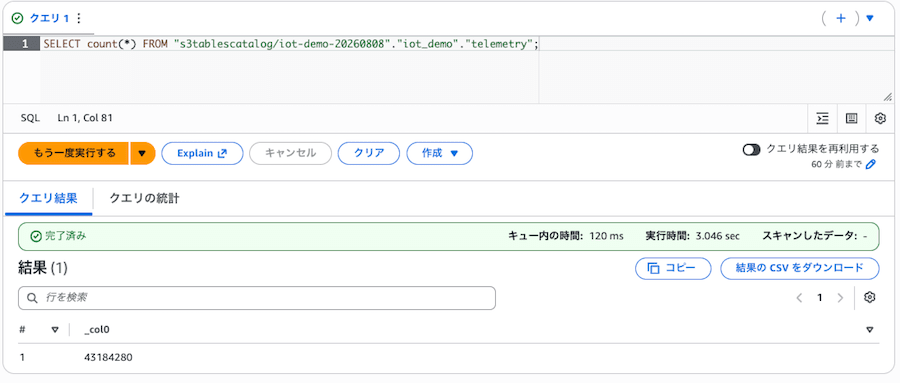Click もう一度実行する button
Screen dimensions: 900x383
[x=74, y=153]
